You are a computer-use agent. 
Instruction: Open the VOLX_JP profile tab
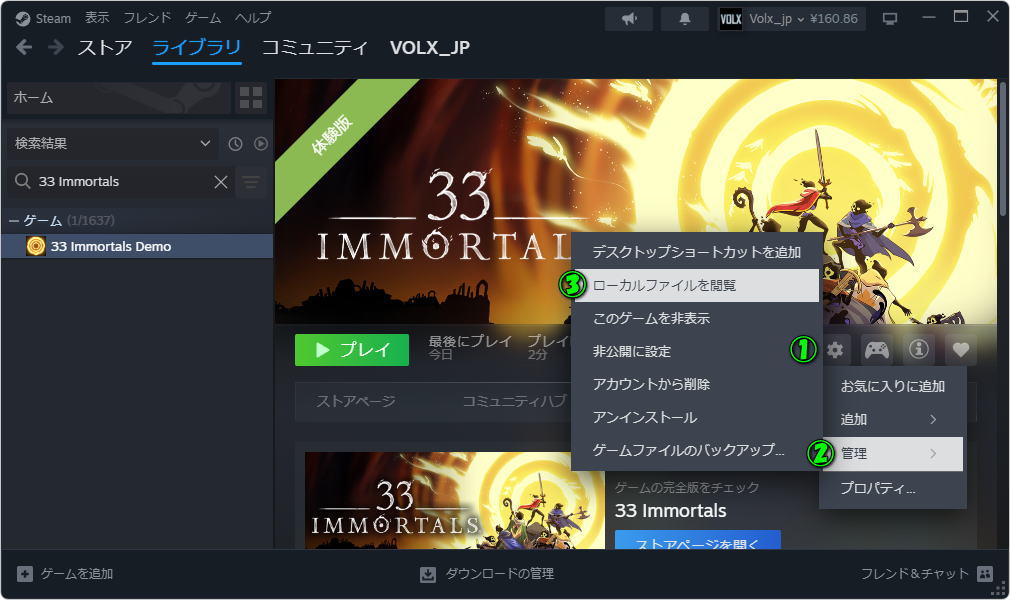[x=430, y=48]
